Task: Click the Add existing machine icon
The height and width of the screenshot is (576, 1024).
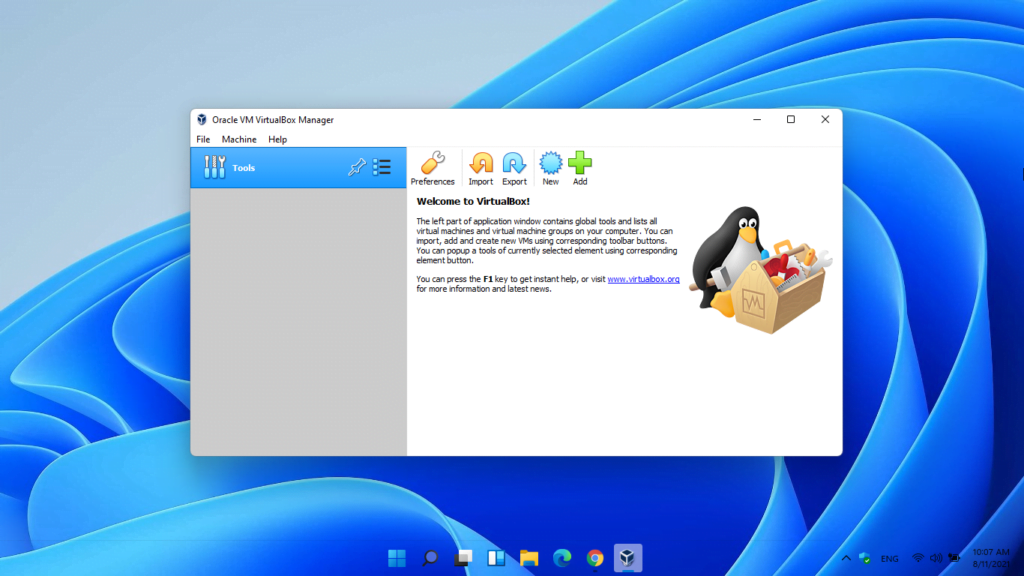Action: click(580, 167)
